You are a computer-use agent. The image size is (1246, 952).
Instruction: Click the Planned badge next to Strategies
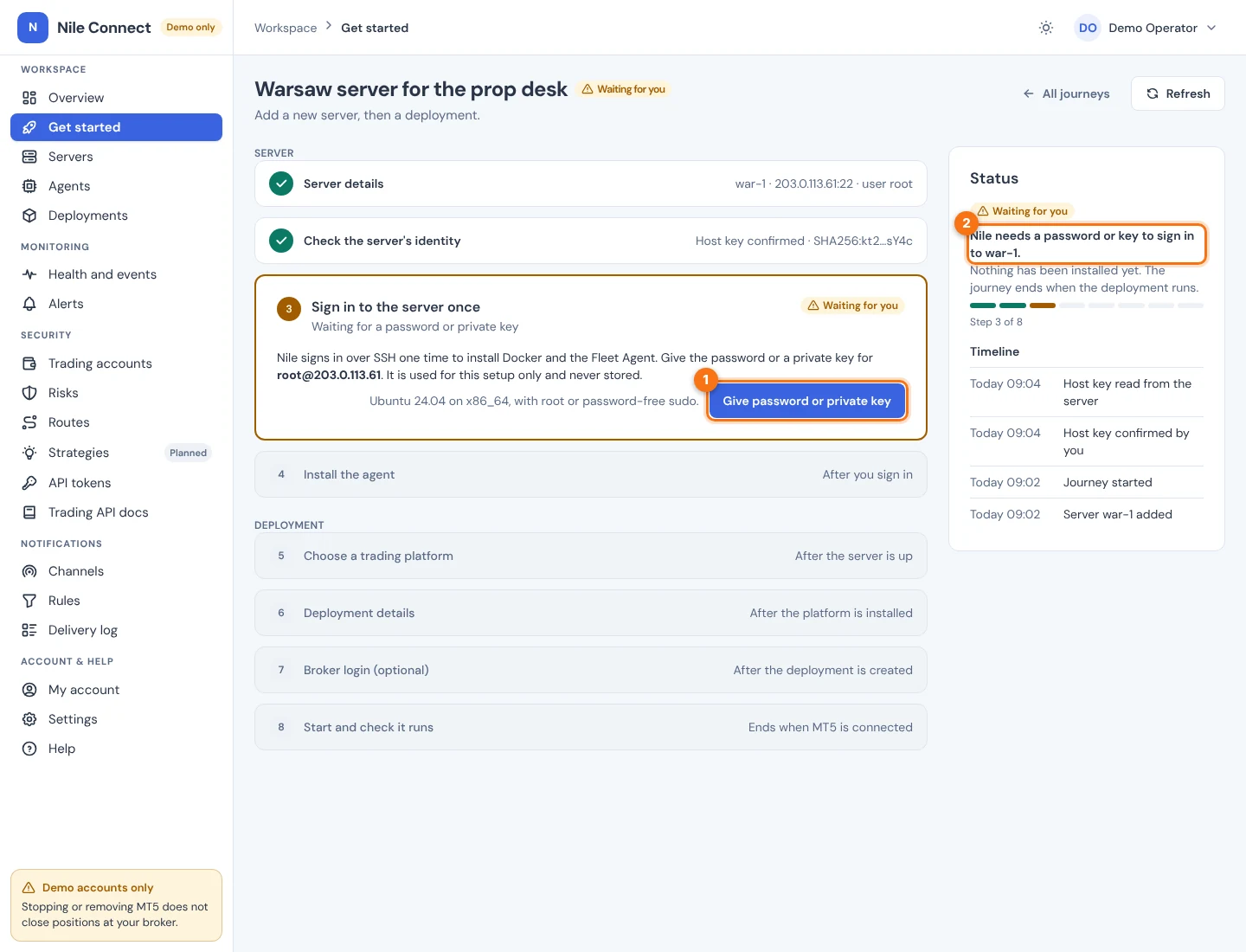(x=188, y=453)
